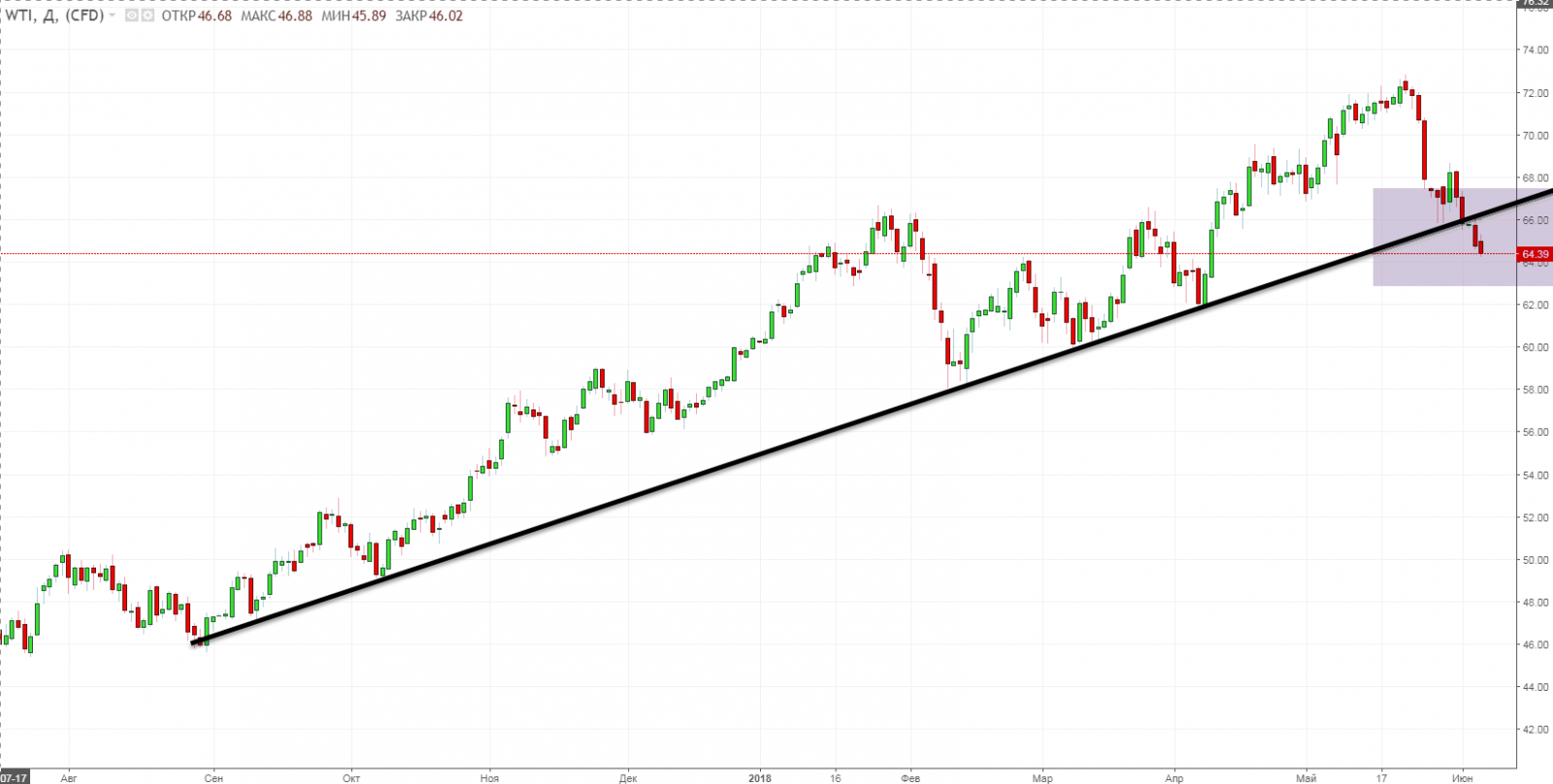This screenshot has height=784, width=1553.
Task: Expand the dropdown arrow after WTI title
Action: click(113, 16)
